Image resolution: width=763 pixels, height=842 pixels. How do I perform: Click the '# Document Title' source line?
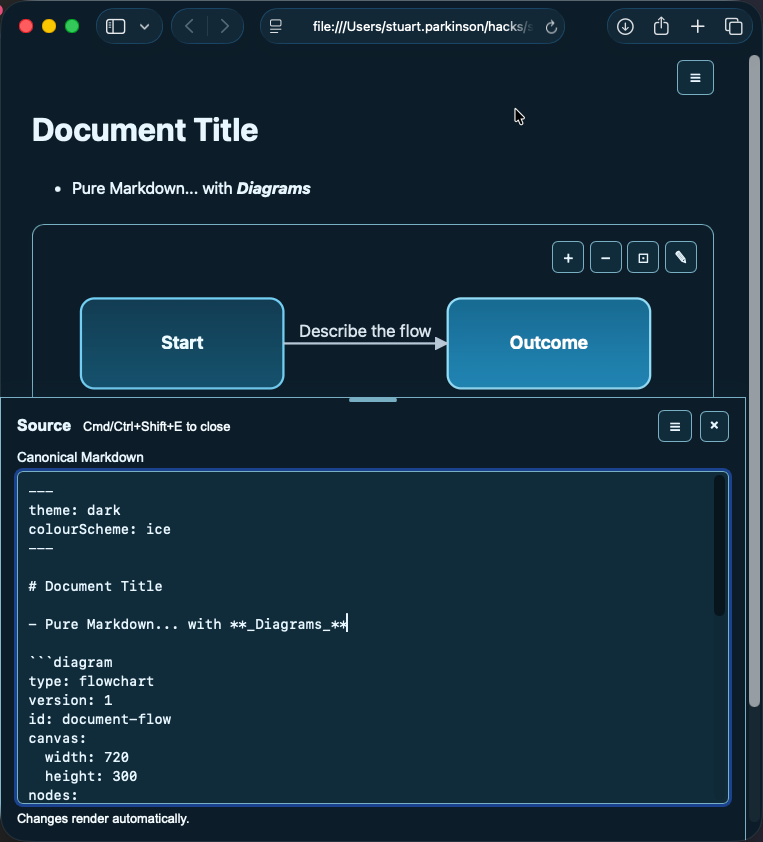point(96,586)
